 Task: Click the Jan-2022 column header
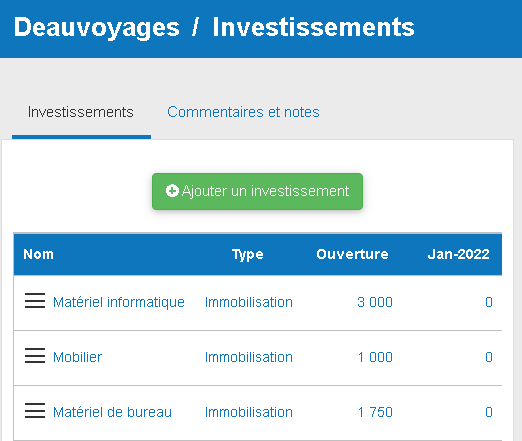[x=458, y=254]
